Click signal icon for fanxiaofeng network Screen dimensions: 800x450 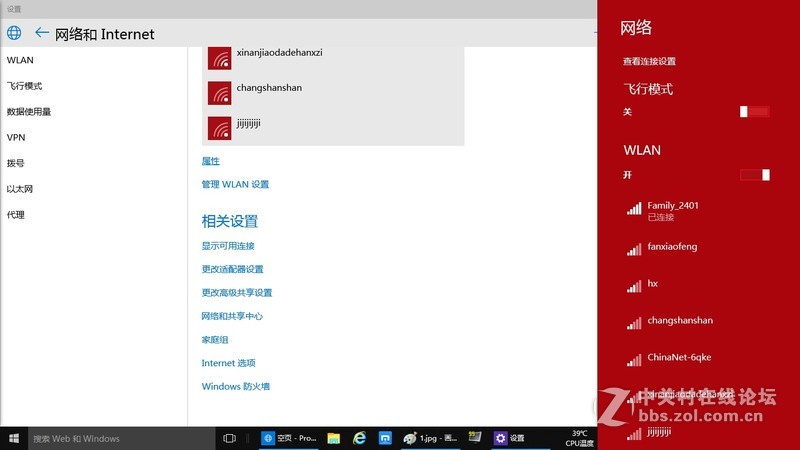click(634, 249)
